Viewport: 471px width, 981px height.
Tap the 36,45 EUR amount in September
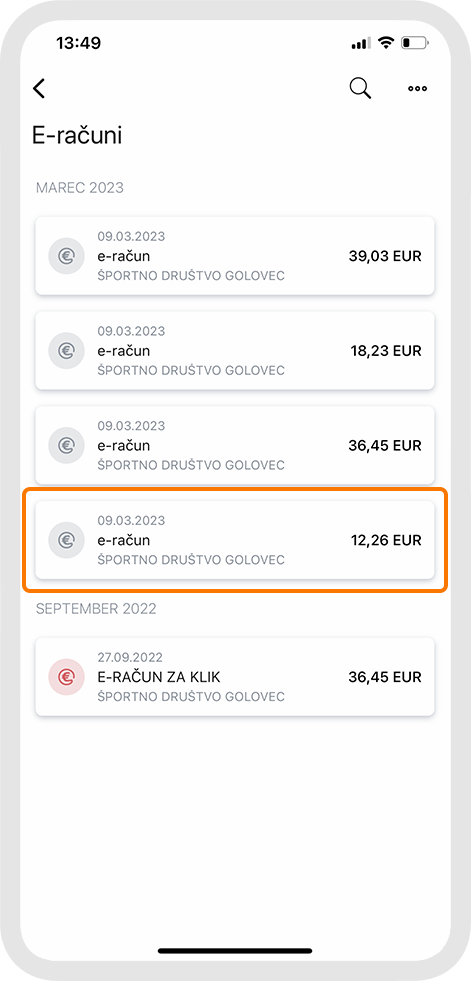385,677
